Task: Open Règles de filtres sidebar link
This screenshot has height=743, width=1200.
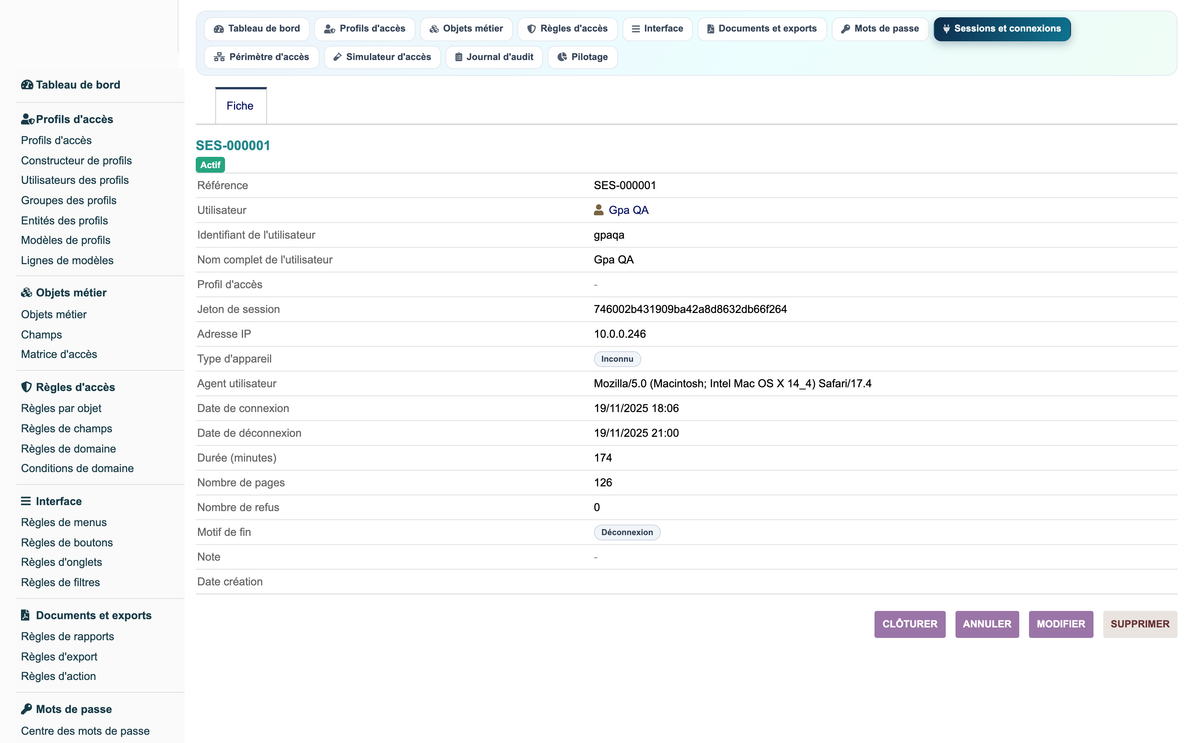Action: 60,582
